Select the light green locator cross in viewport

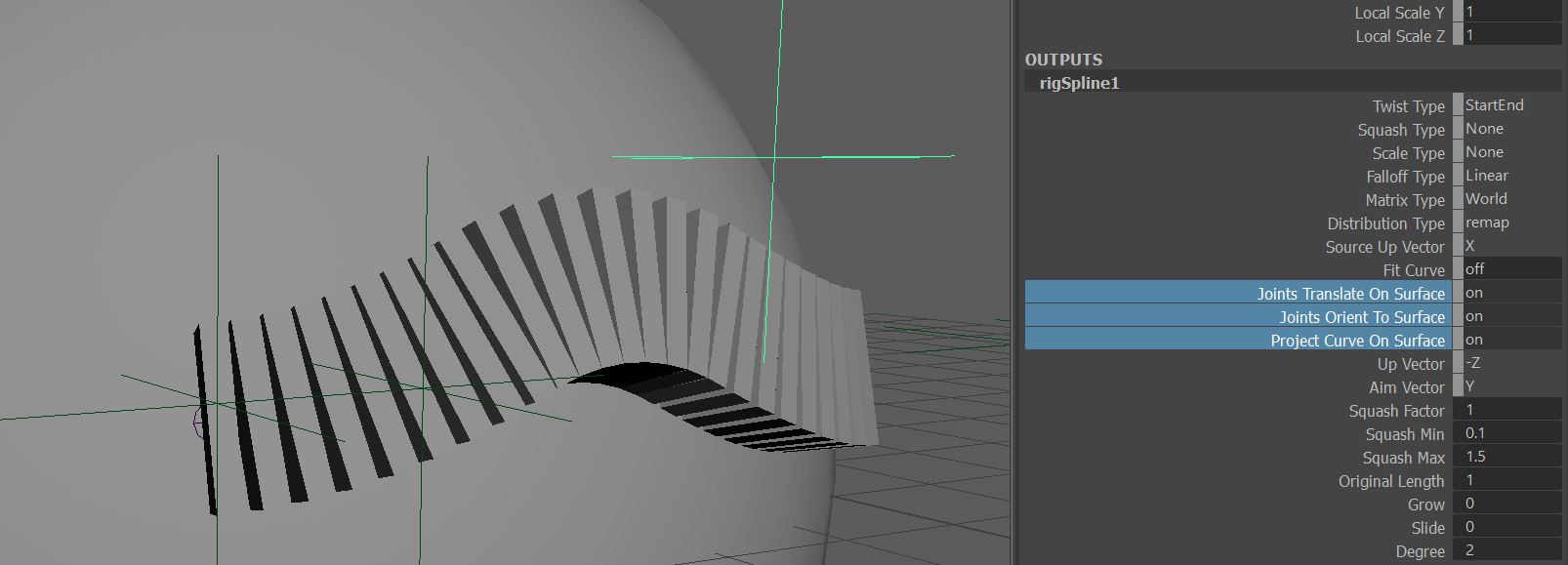coord(775,156)
